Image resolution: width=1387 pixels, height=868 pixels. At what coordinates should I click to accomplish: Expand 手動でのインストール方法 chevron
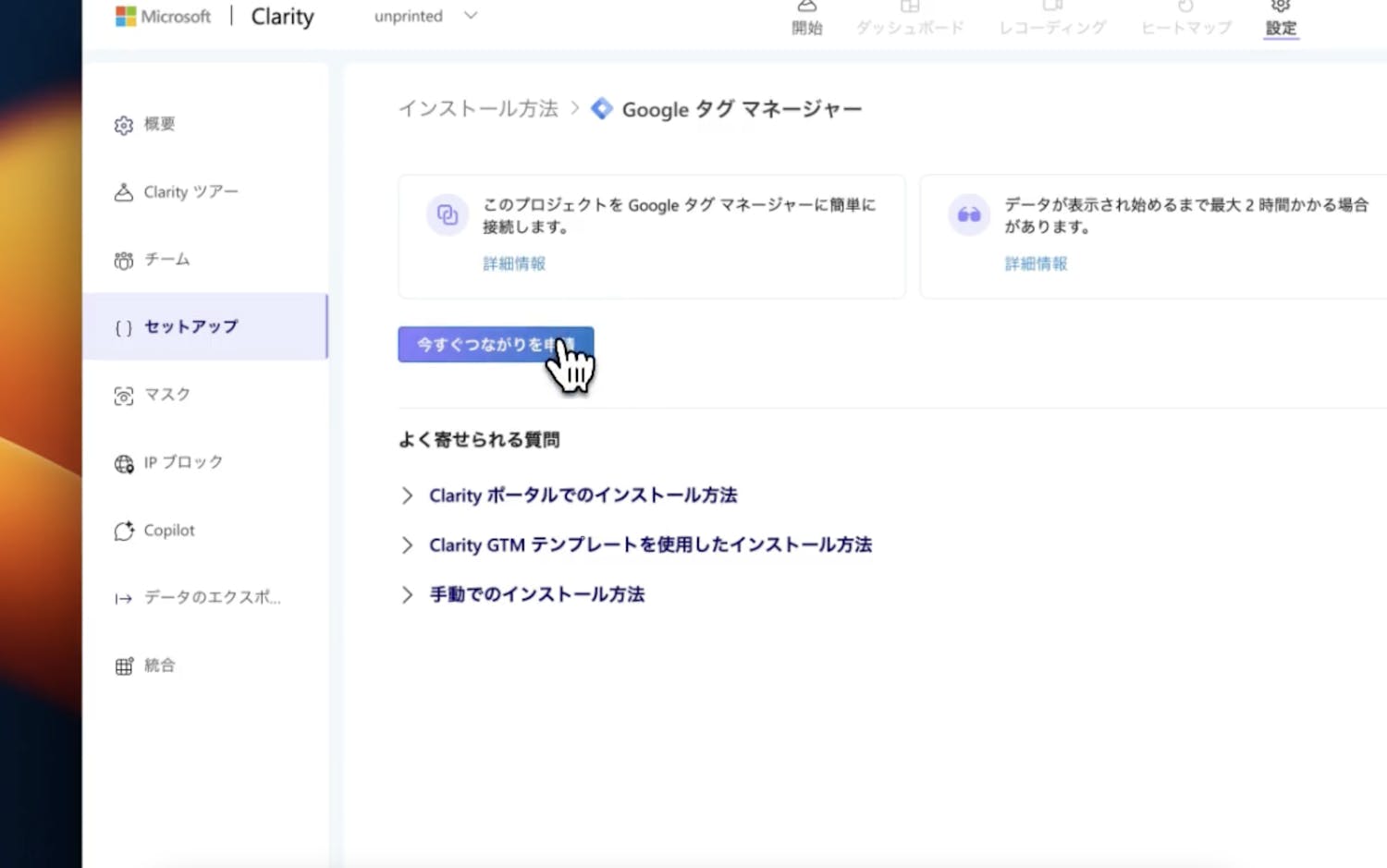407,594
